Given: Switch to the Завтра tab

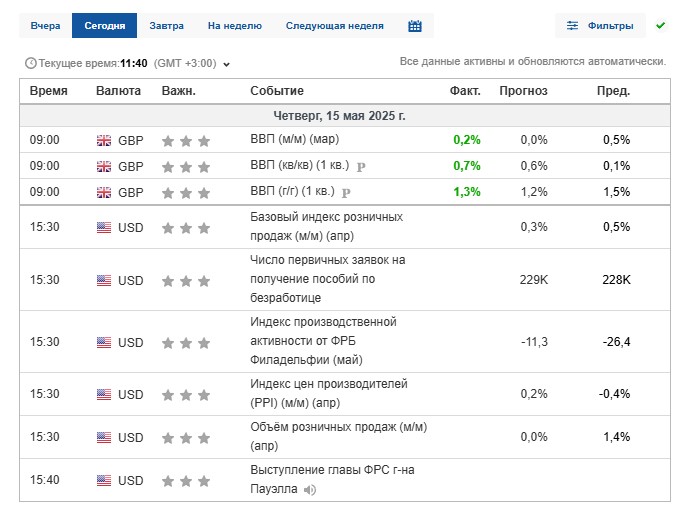Looking at the screenshot, I should pyautogui.click(x=166, y=26).
